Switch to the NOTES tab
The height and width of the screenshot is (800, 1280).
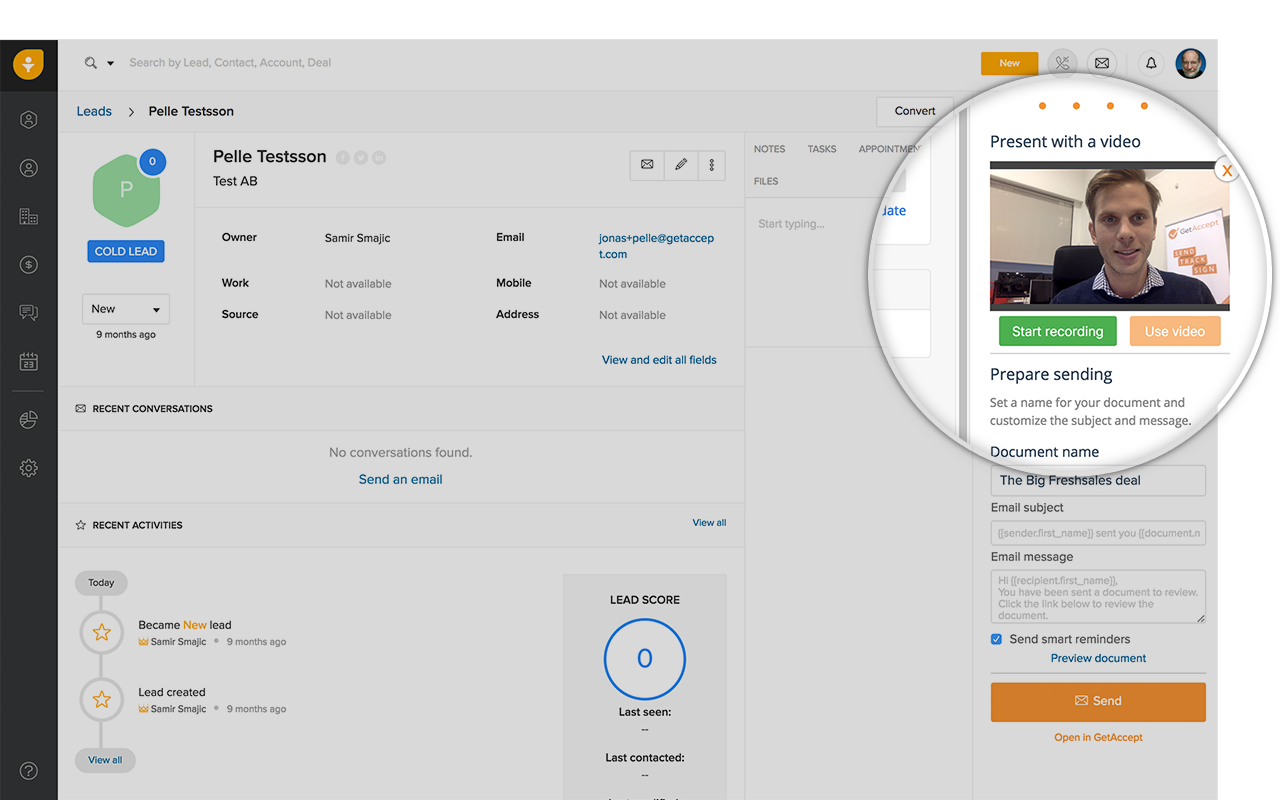coord(769,149)
